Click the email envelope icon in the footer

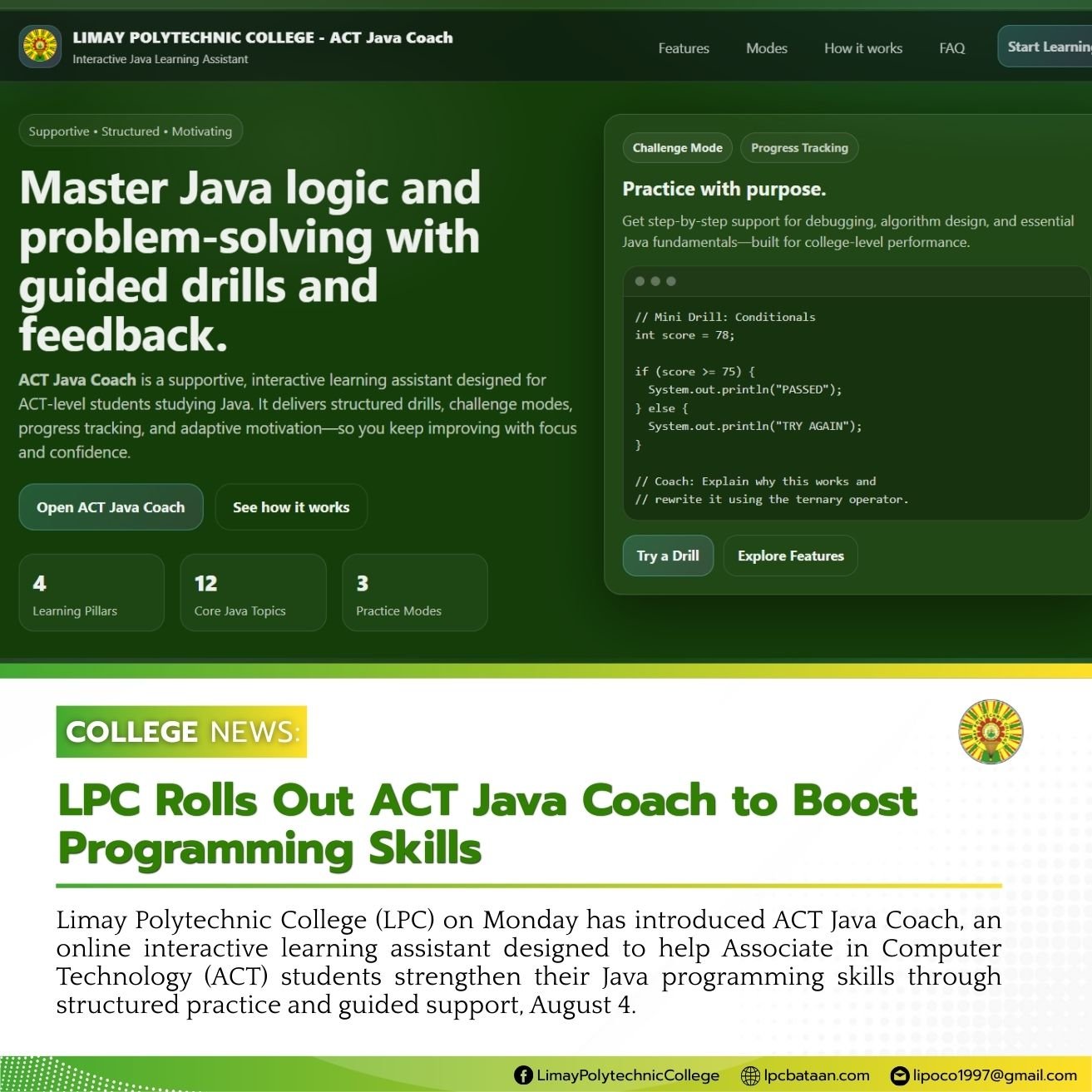(x=899, y=1075)
